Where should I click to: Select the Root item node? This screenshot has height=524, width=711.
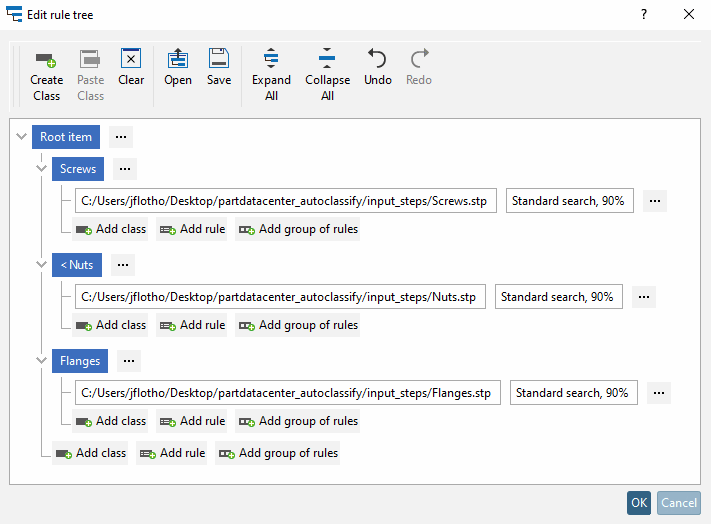[66, 137]
